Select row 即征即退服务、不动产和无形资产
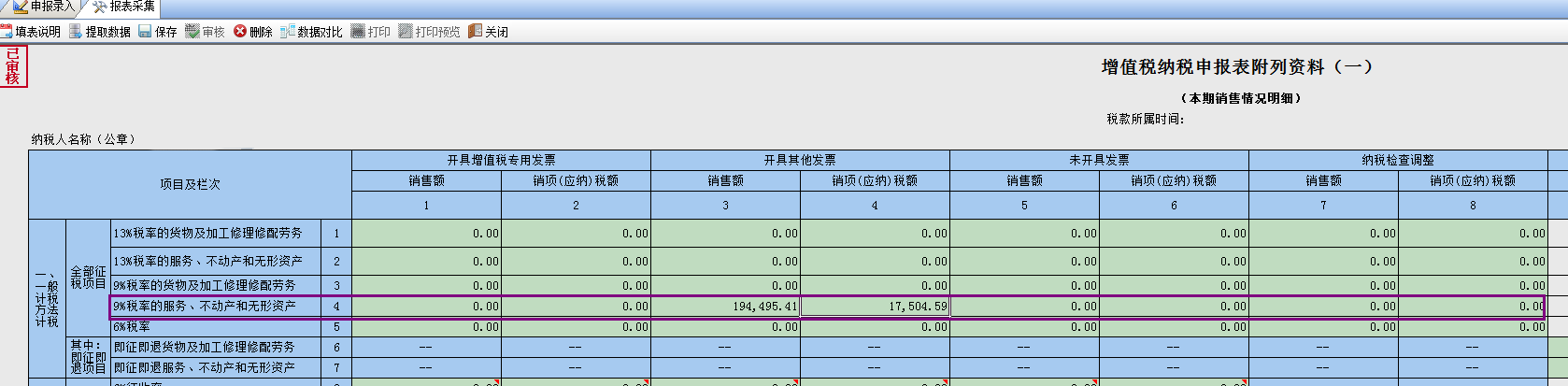Screen dimensions: 1568x386 [x=216, y=368]
